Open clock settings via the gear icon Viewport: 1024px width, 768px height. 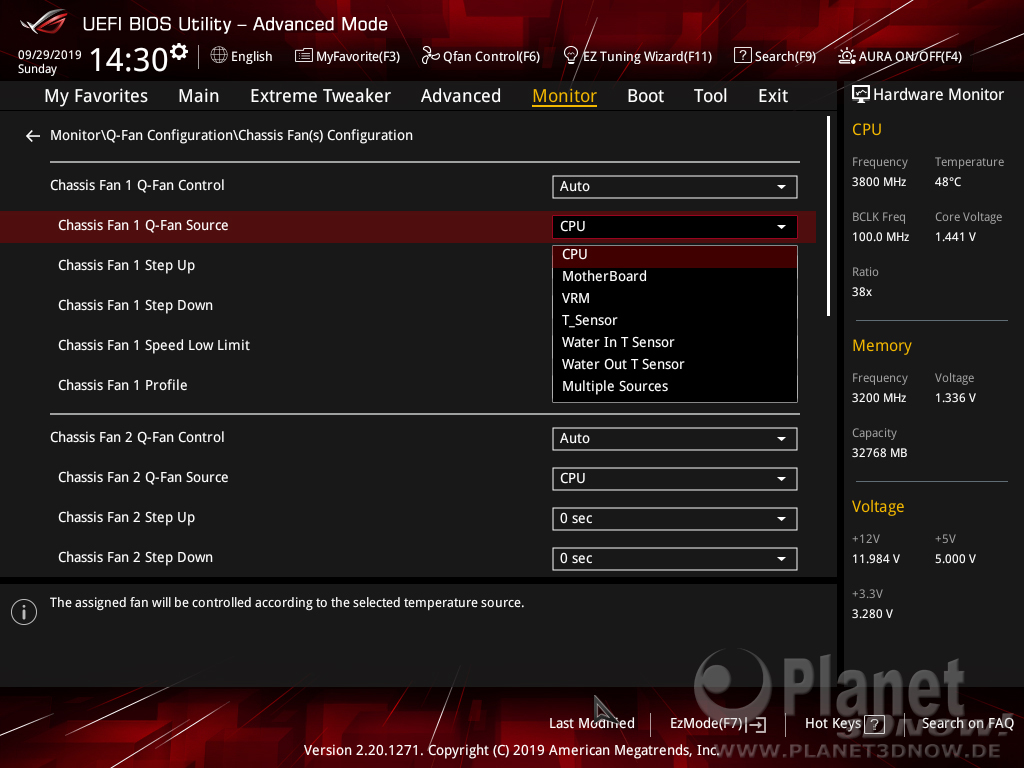[x=179, y=52]
